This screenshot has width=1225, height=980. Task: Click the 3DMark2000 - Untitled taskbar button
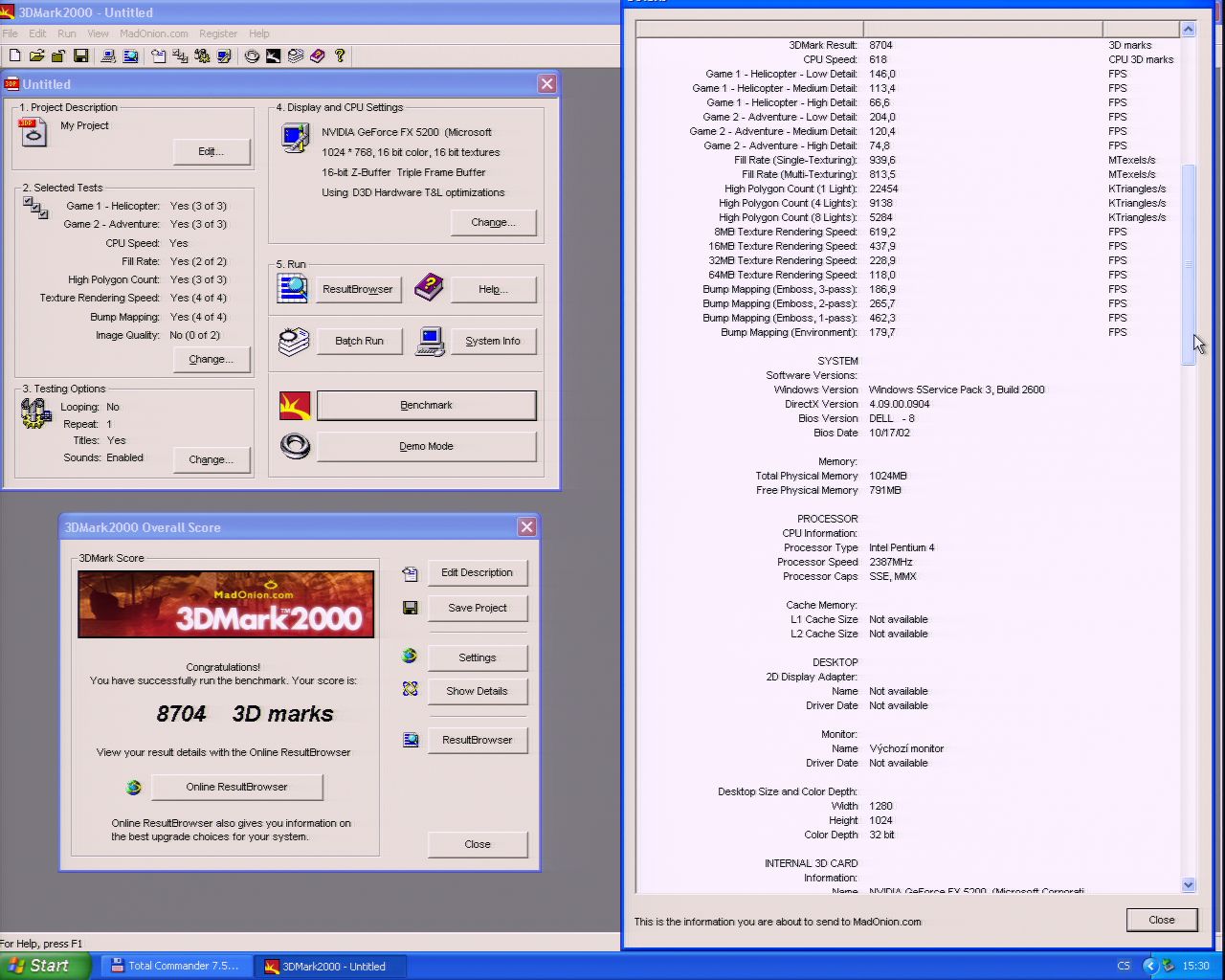pos(331,966)
